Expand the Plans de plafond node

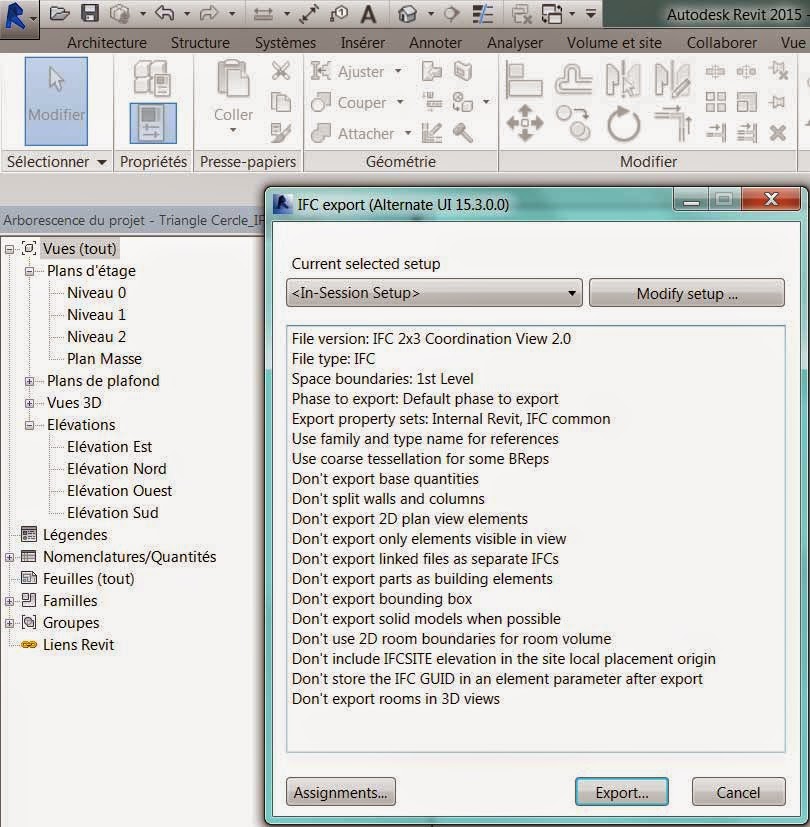click(30, 381)
